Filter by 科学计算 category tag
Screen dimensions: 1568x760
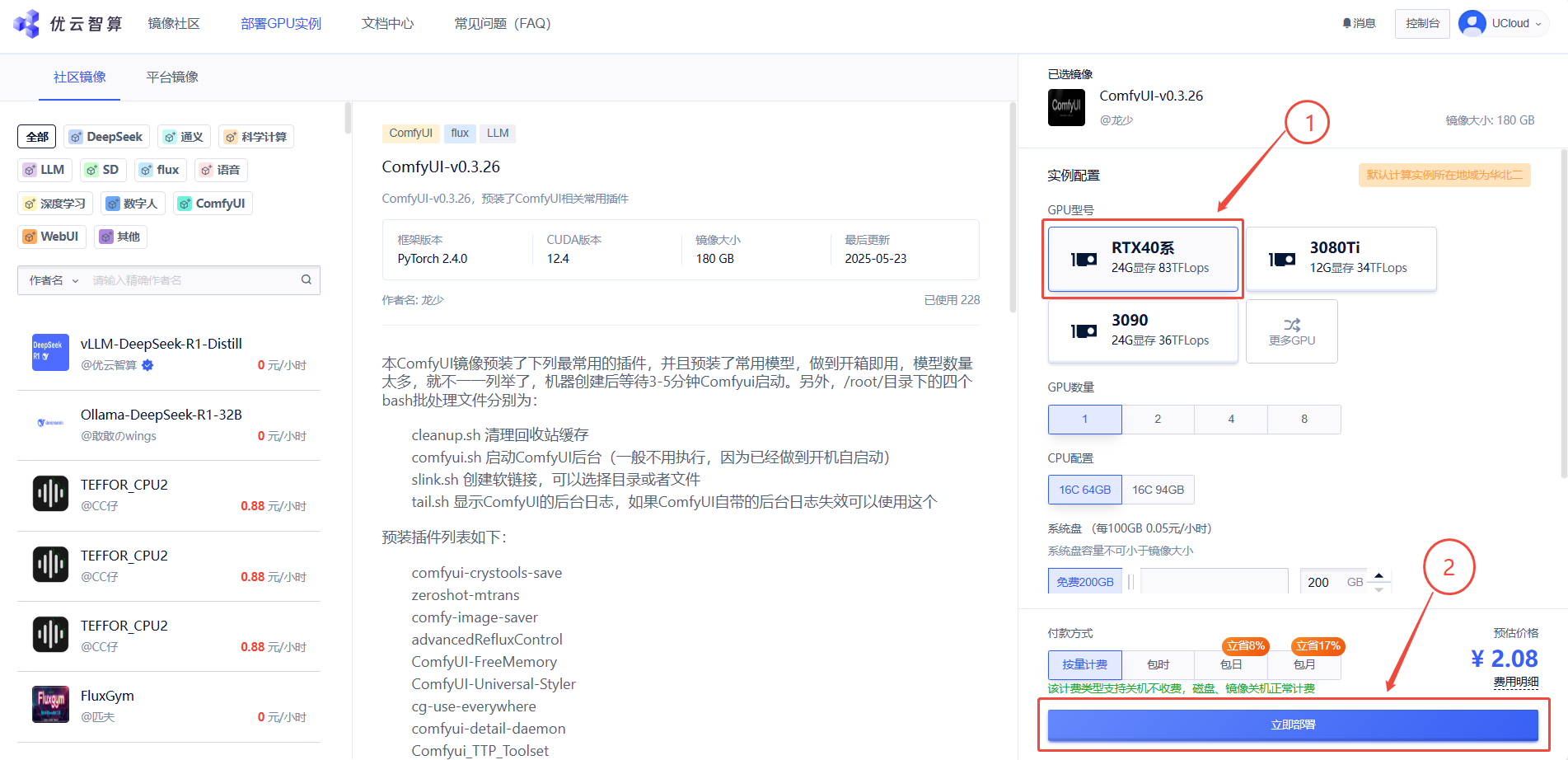coord(256,137)
